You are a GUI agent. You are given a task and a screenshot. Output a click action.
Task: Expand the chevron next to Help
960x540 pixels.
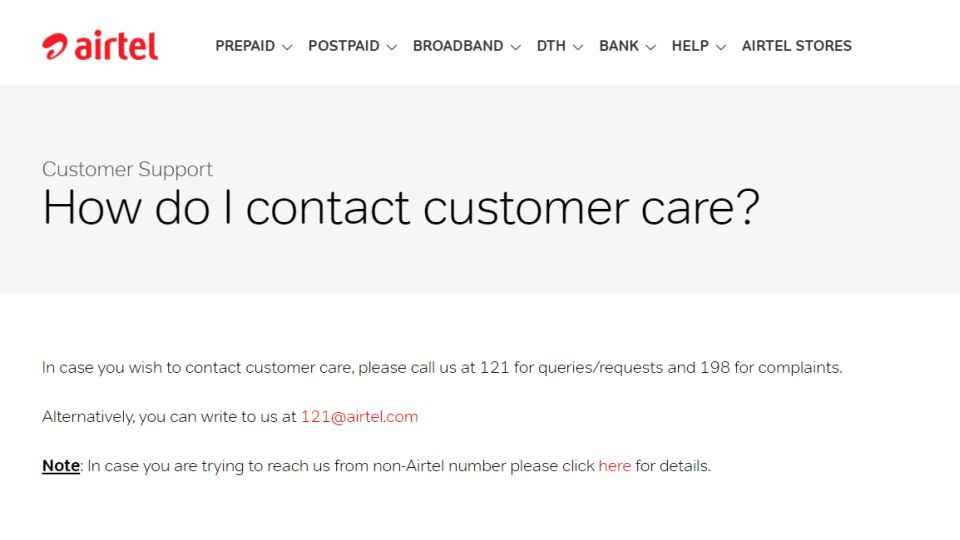coord(721,47)
